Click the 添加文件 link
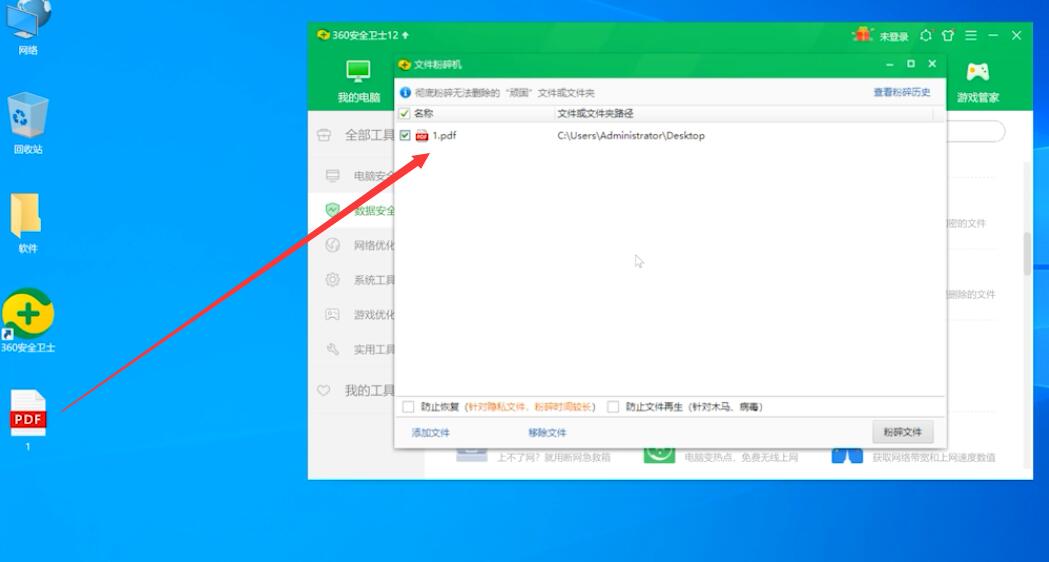The width and height of the screenshot is (1049, 562). 431,433
